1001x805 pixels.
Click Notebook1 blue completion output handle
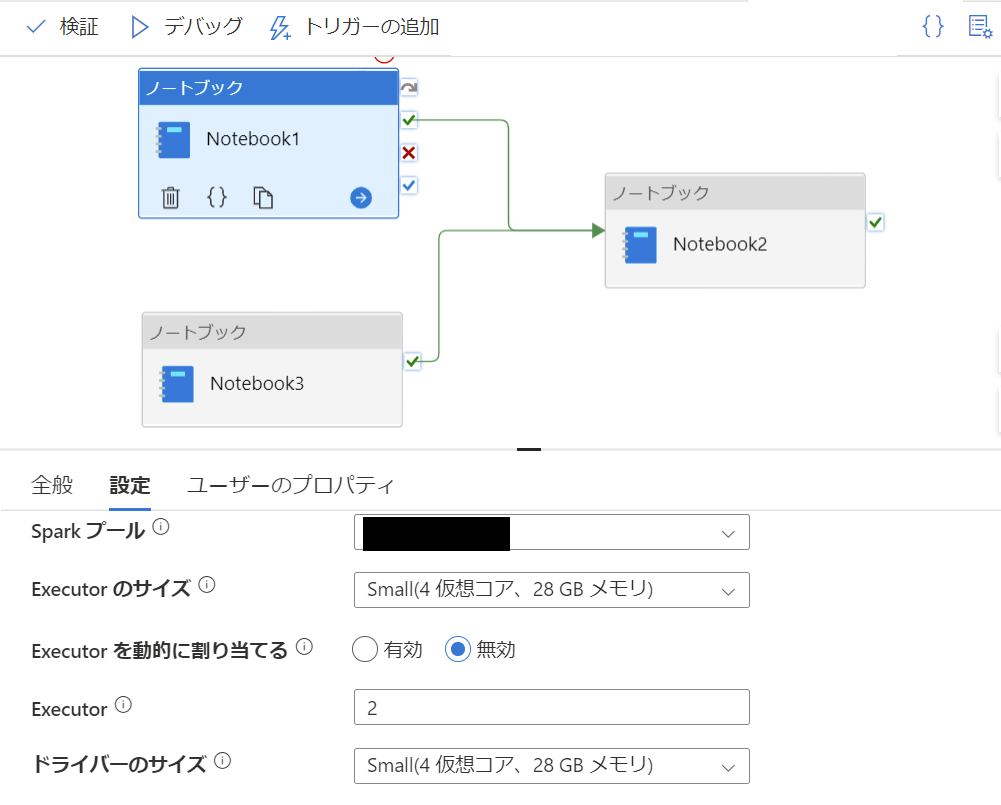pos(409,185)
